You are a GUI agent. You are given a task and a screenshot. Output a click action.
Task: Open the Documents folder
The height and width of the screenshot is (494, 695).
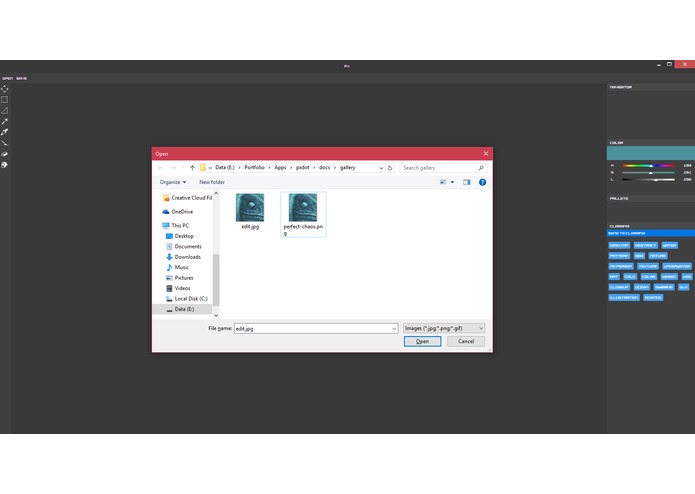[x=184, y=247]
